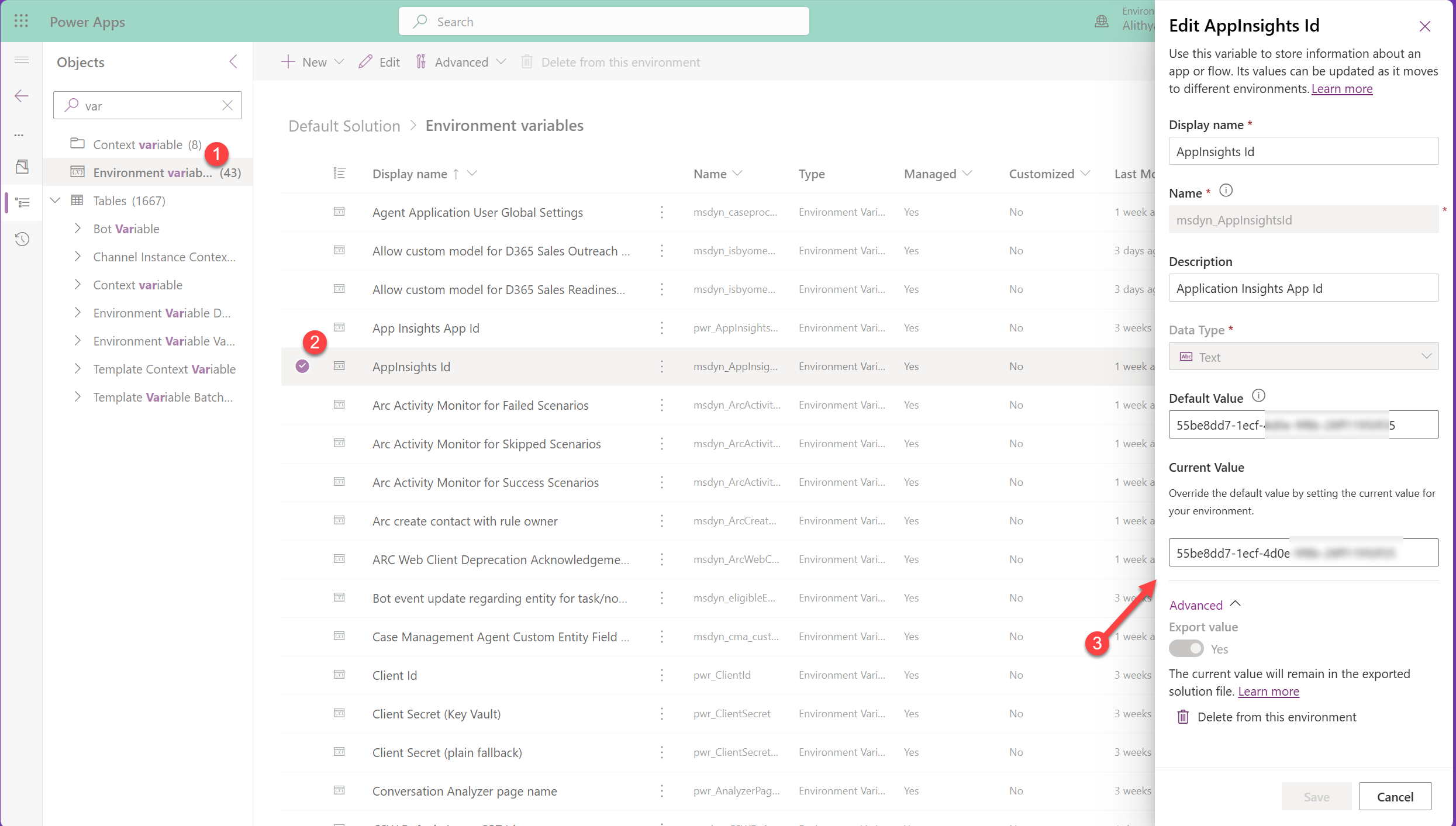
Task: Click trash icon for Delete from this environment in panel
Action: tap(1182, 717)
